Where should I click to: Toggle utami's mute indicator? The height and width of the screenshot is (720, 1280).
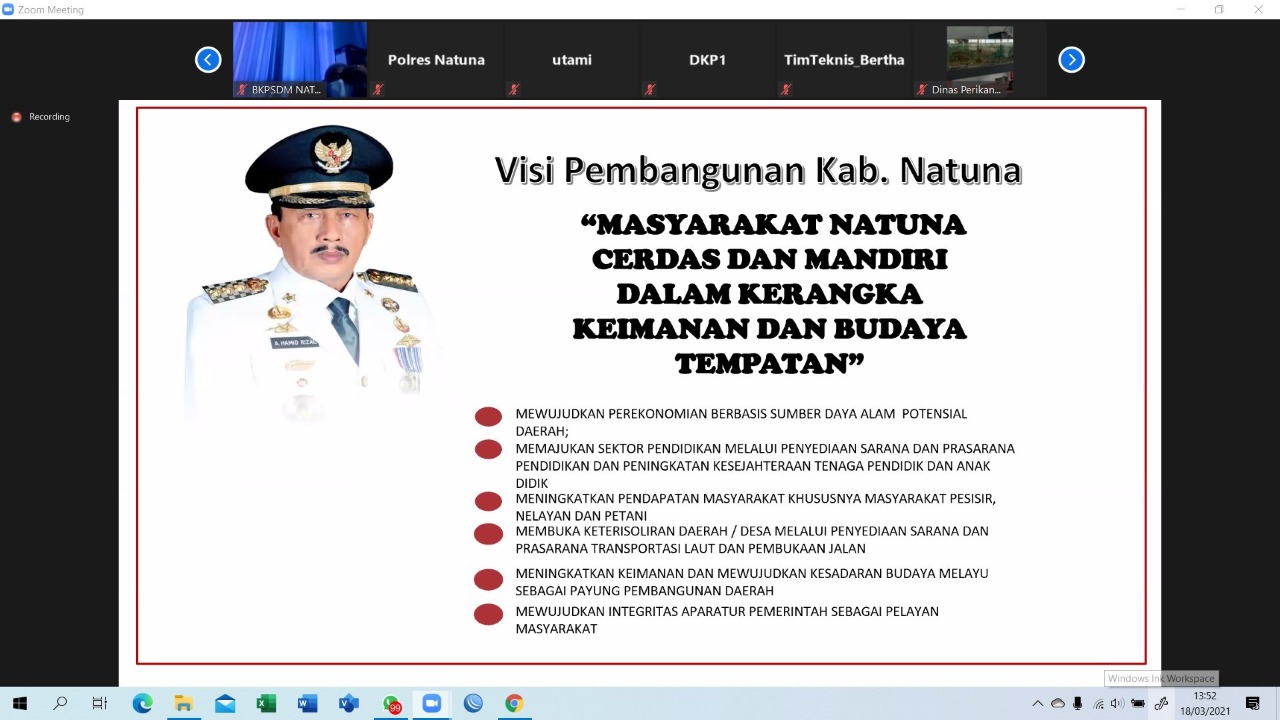[513, 89]
